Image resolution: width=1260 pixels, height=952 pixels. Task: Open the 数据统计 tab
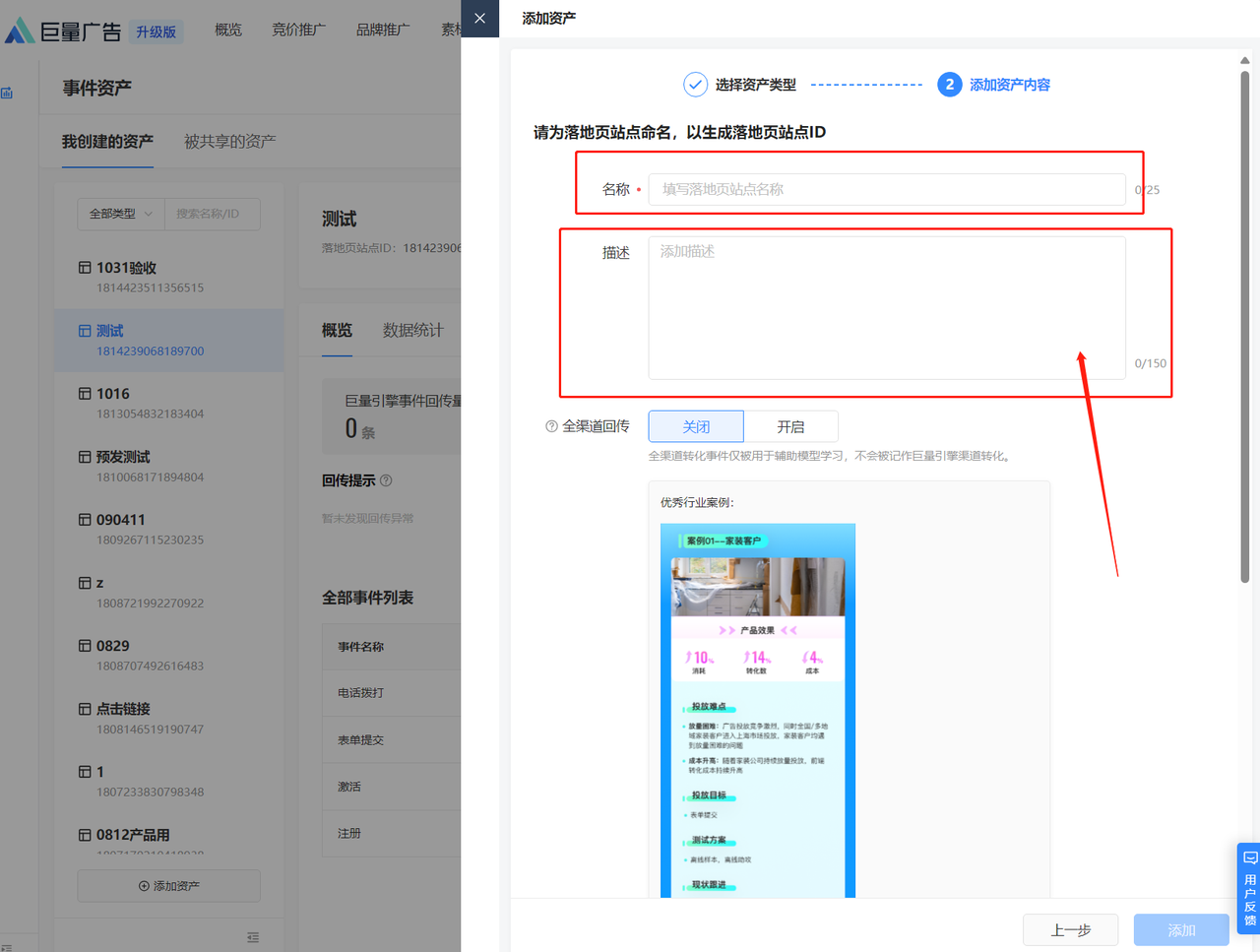pyautogui.click(x=412, y=330)
